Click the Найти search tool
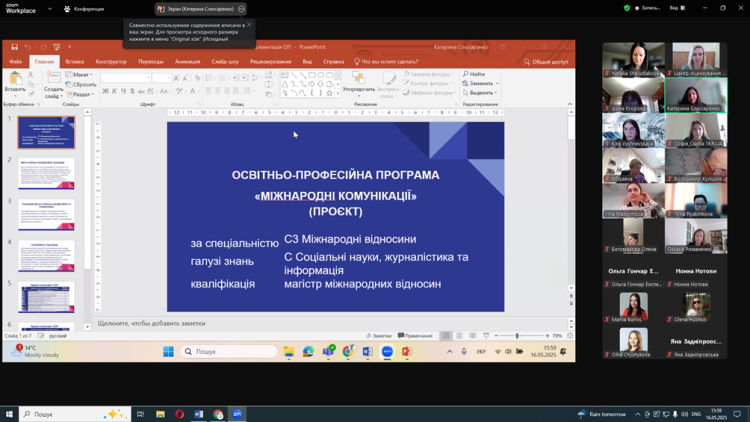 (x=476, y=74)
